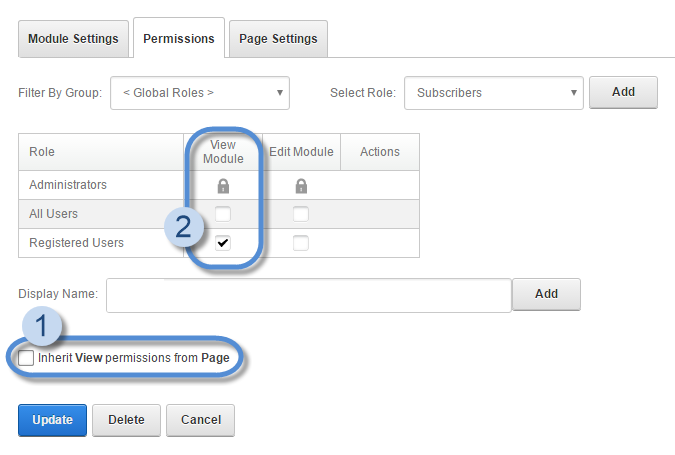Click Add next to Select Role
Viewport: 675px width, 455px height.
pos(623,92)
